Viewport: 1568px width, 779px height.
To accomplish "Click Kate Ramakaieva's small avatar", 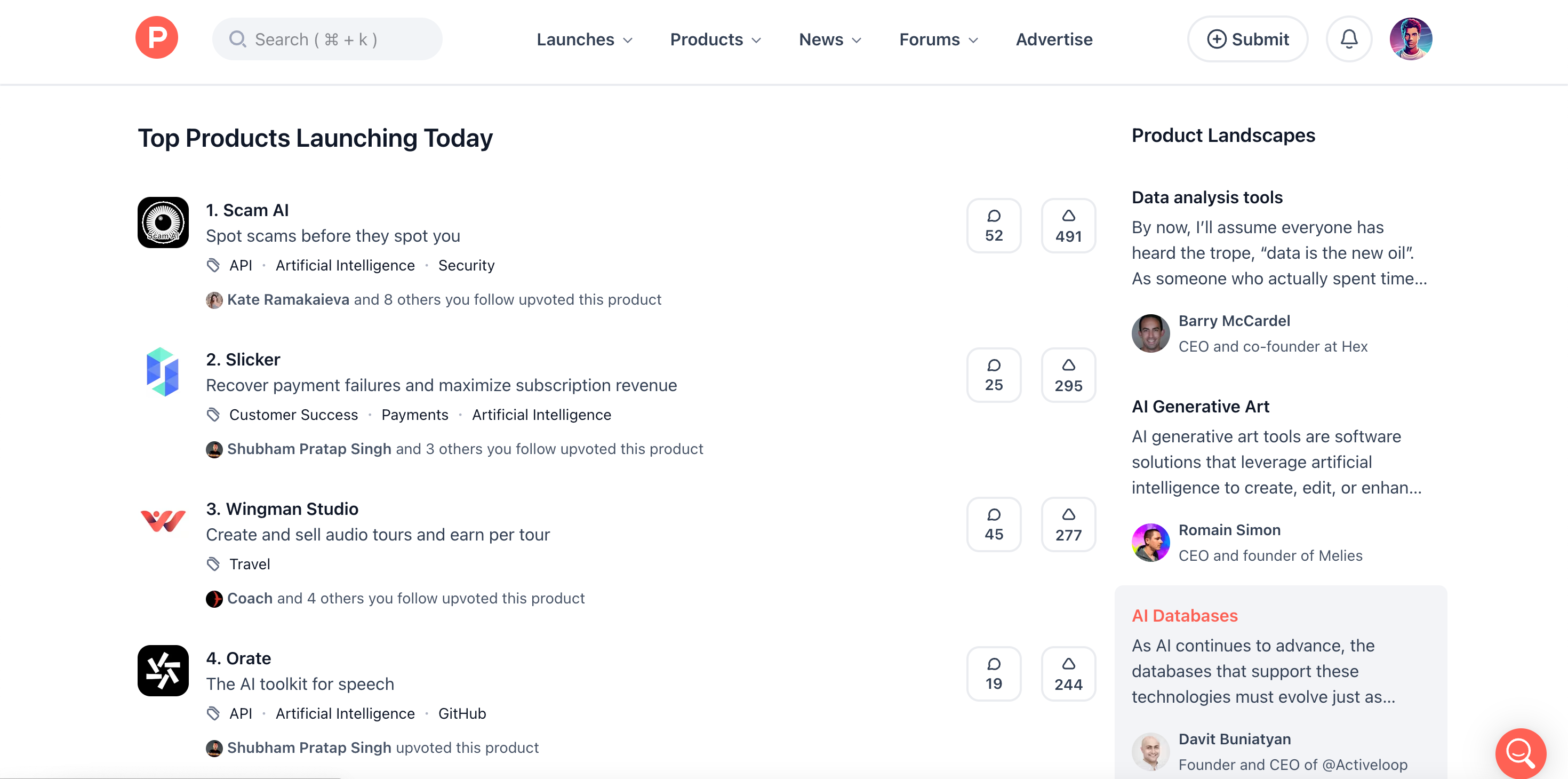I will (214, 300).
